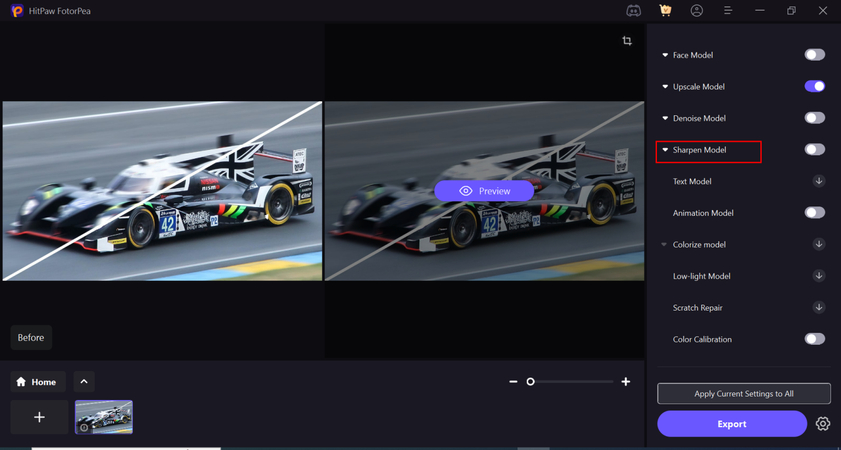
Task: Download the Text Model
Action: click(x=818, y=181)
